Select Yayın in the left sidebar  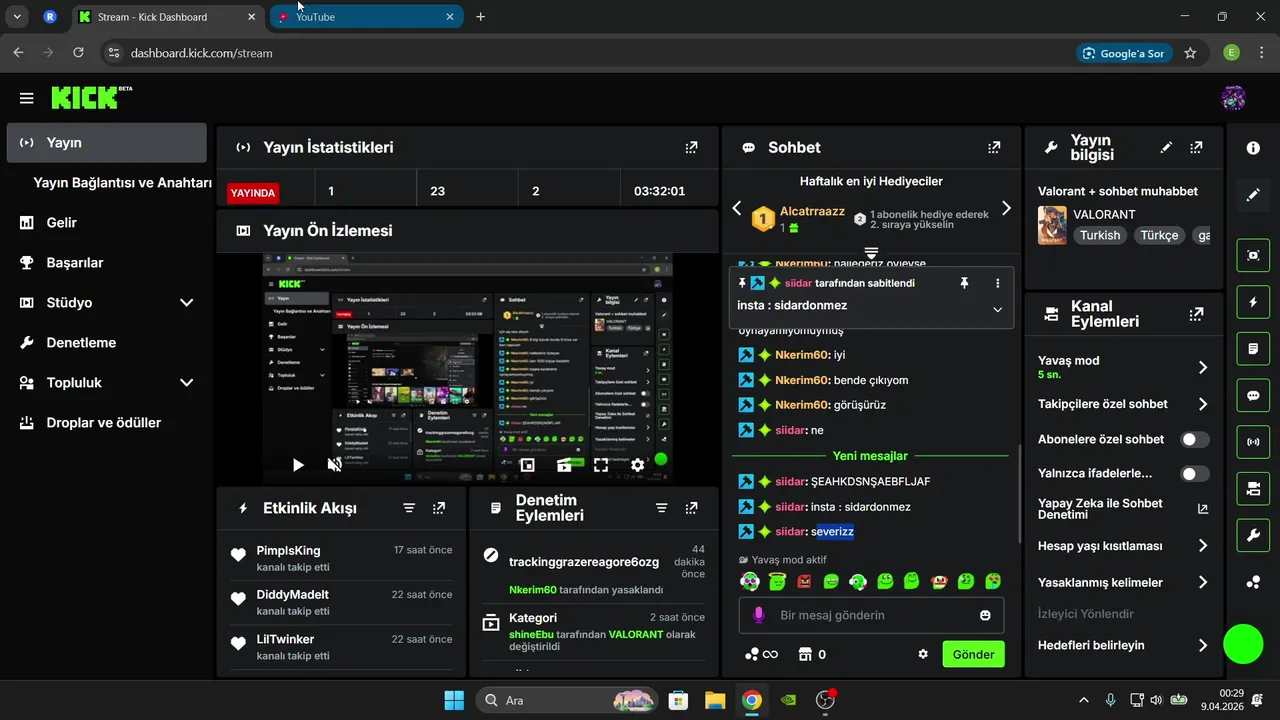[107, 142]
